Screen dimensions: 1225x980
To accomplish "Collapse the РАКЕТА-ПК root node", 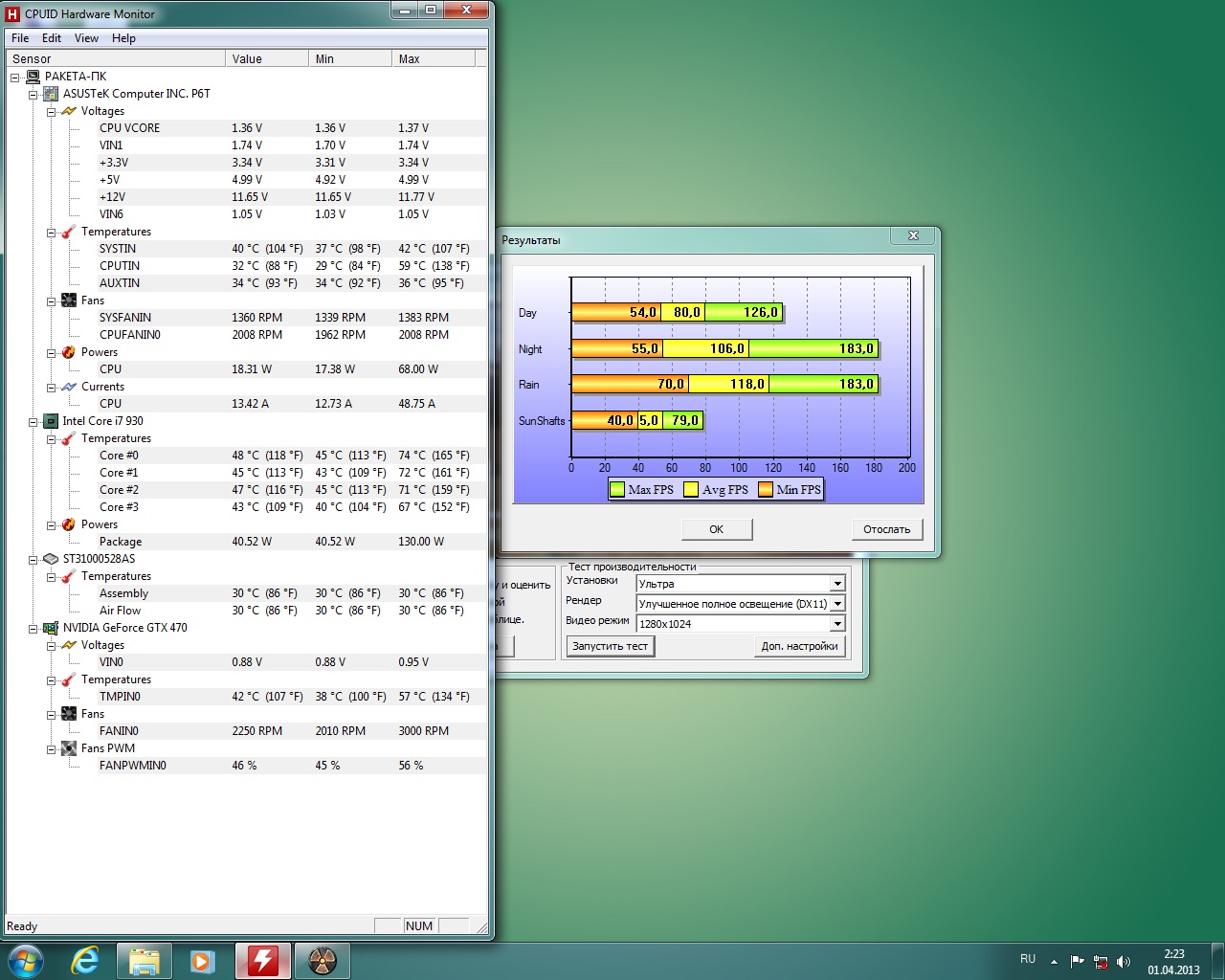I will 15,77.
